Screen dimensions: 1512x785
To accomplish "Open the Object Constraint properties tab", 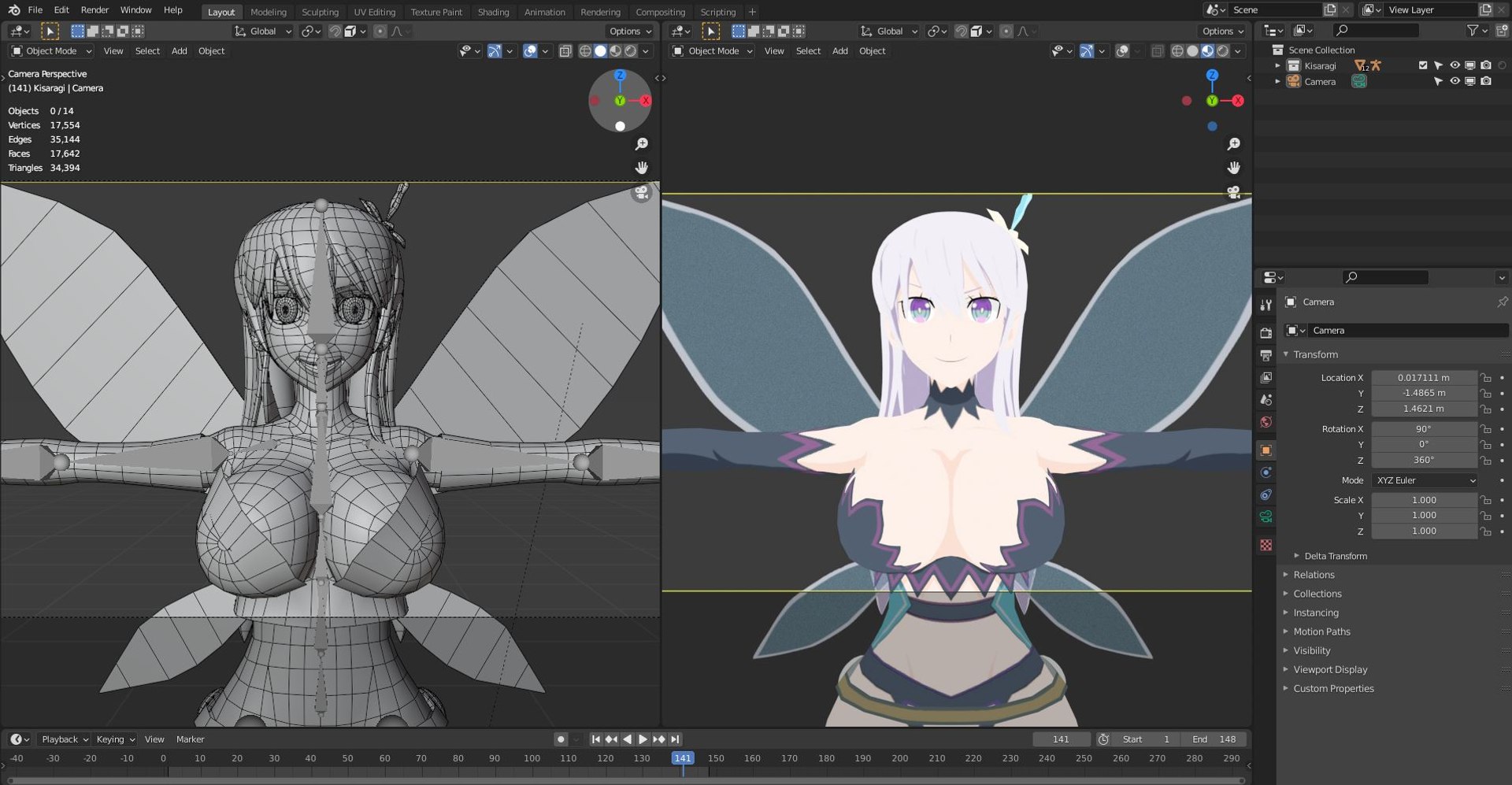I will [1266, 494].
